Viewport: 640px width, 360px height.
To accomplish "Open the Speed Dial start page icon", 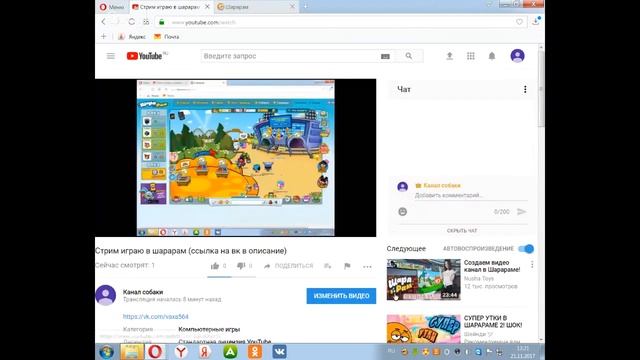I will 146,22.
